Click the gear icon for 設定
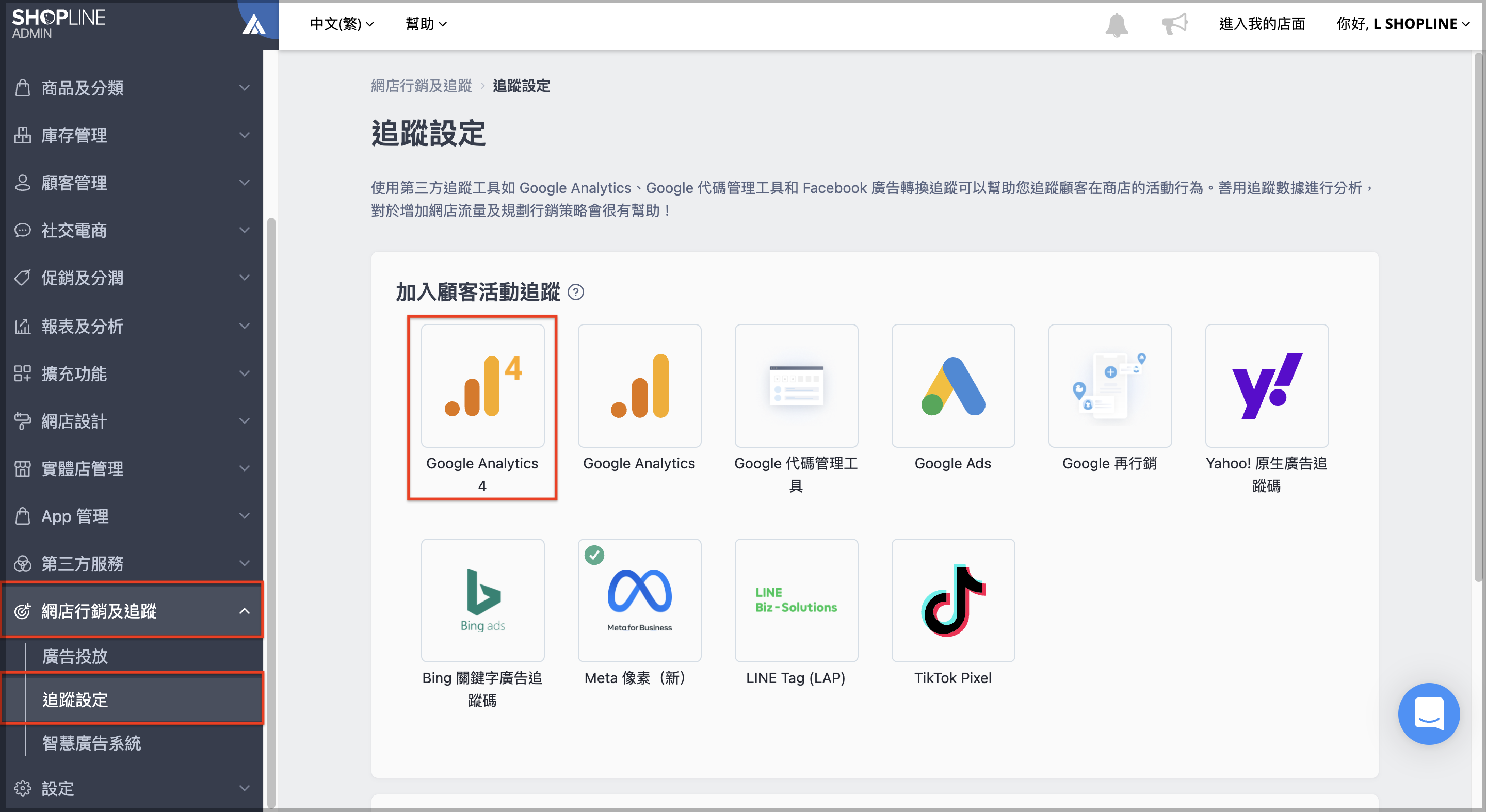The image size is (1486, 812). pyautogui.click(x=23, y=788)
